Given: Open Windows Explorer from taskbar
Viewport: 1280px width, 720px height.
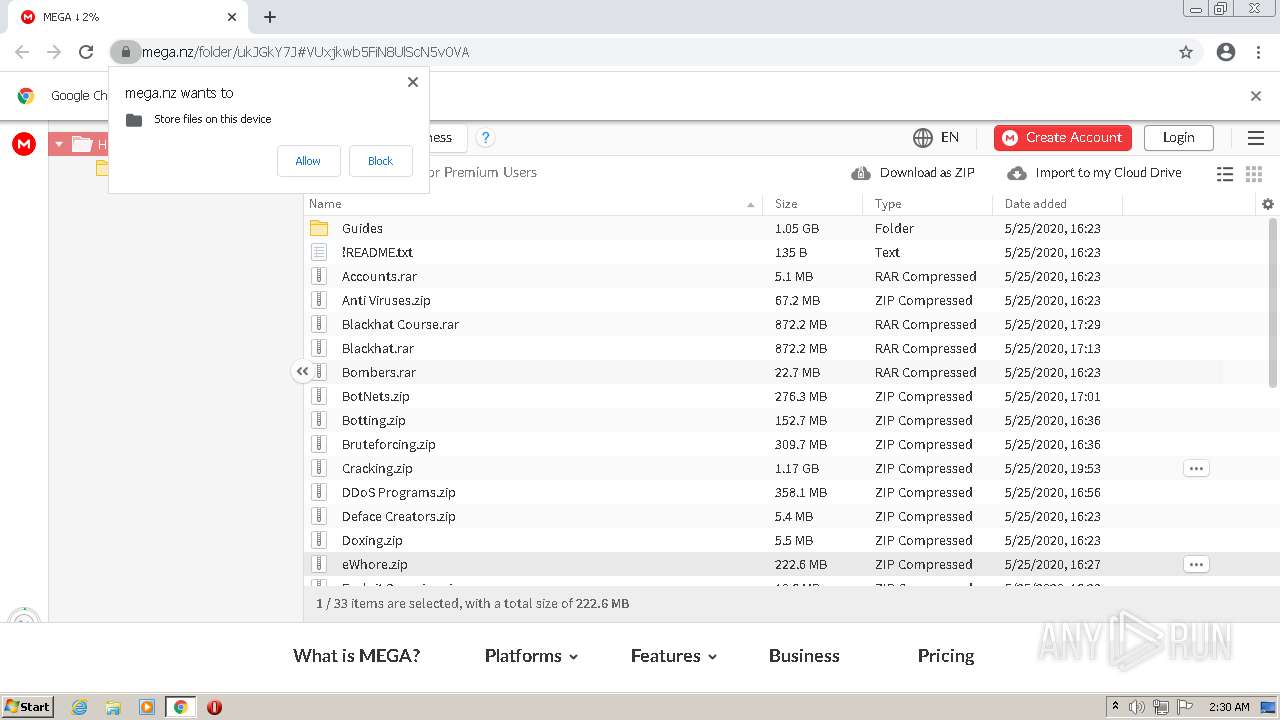Looking at the screenshot, I should (x=113, y=707).
